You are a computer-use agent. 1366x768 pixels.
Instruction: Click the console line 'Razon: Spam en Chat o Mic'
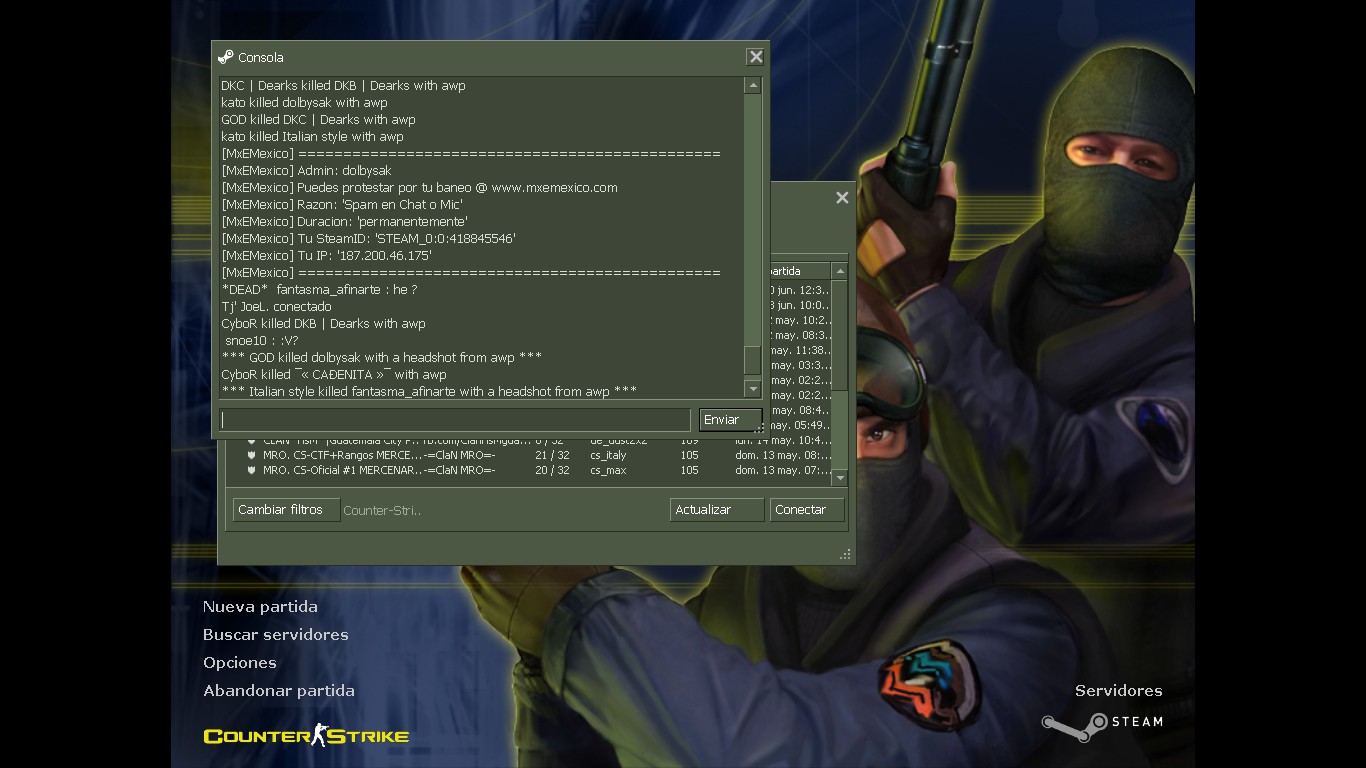tap(342, 204)
